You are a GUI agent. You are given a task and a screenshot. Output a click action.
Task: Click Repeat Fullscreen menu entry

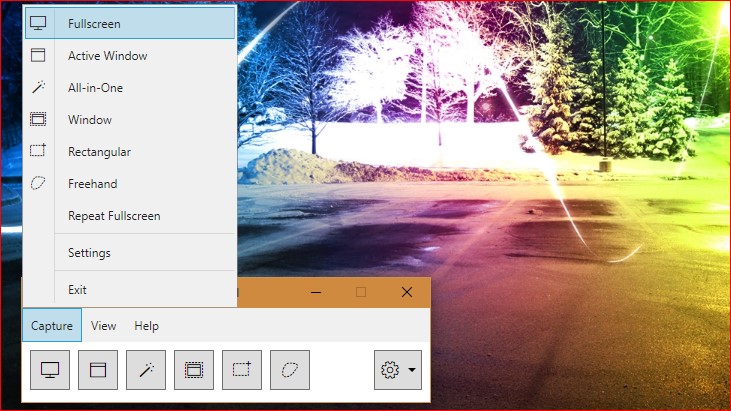130,216
